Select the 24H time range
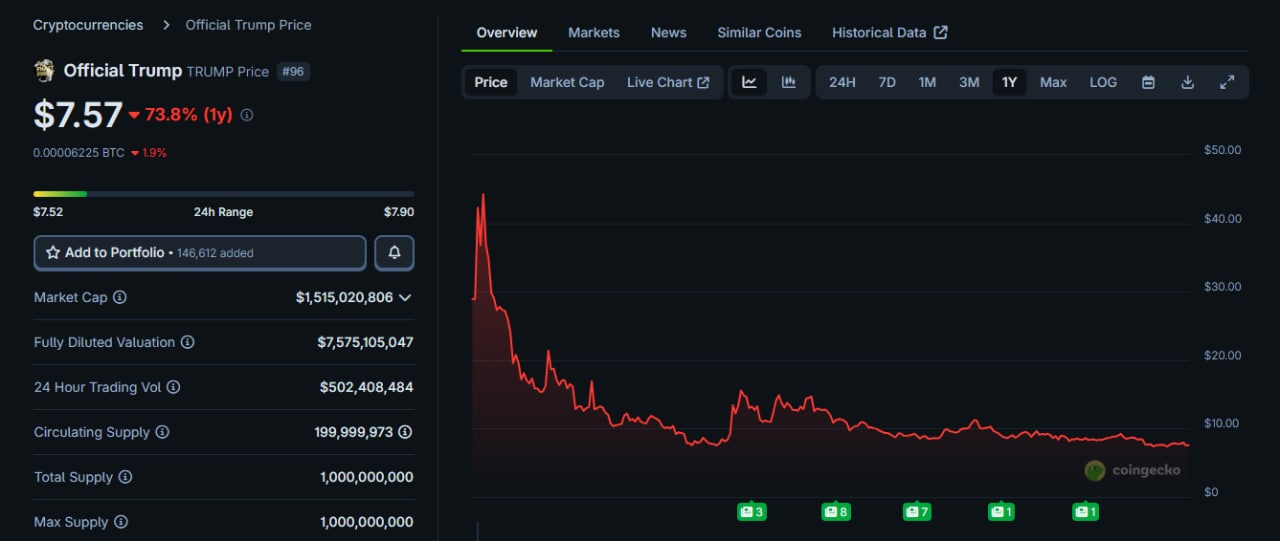Screen dimensions: 1280x541 [842, 82]
